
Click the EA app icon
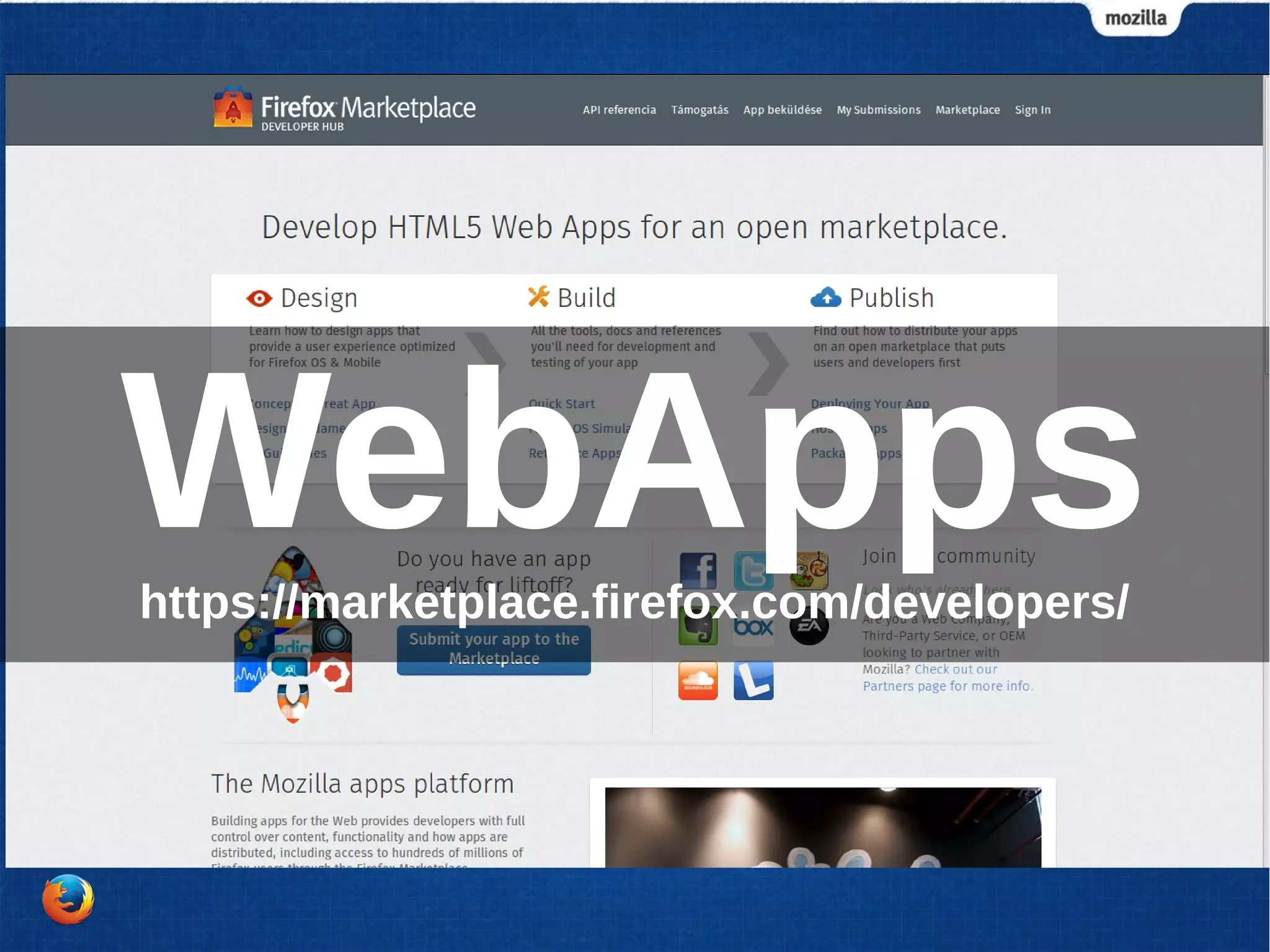click(x=809, y=626)
